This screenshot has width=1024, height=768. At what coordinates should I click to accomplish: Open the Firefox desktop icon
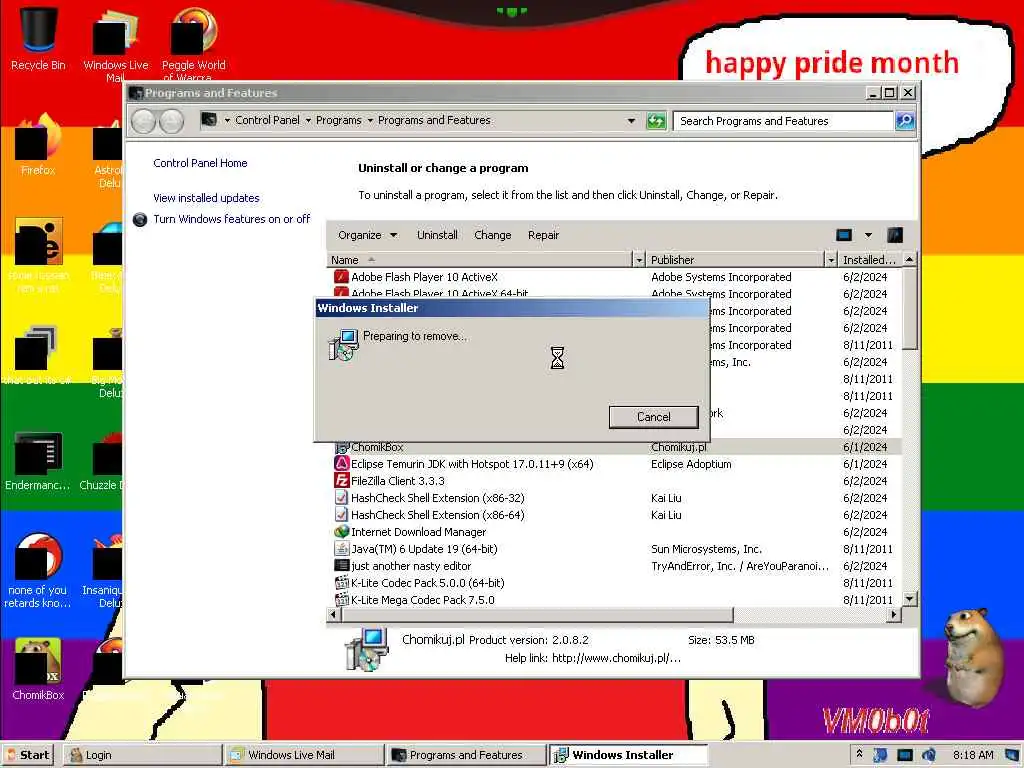pos(38,145)
